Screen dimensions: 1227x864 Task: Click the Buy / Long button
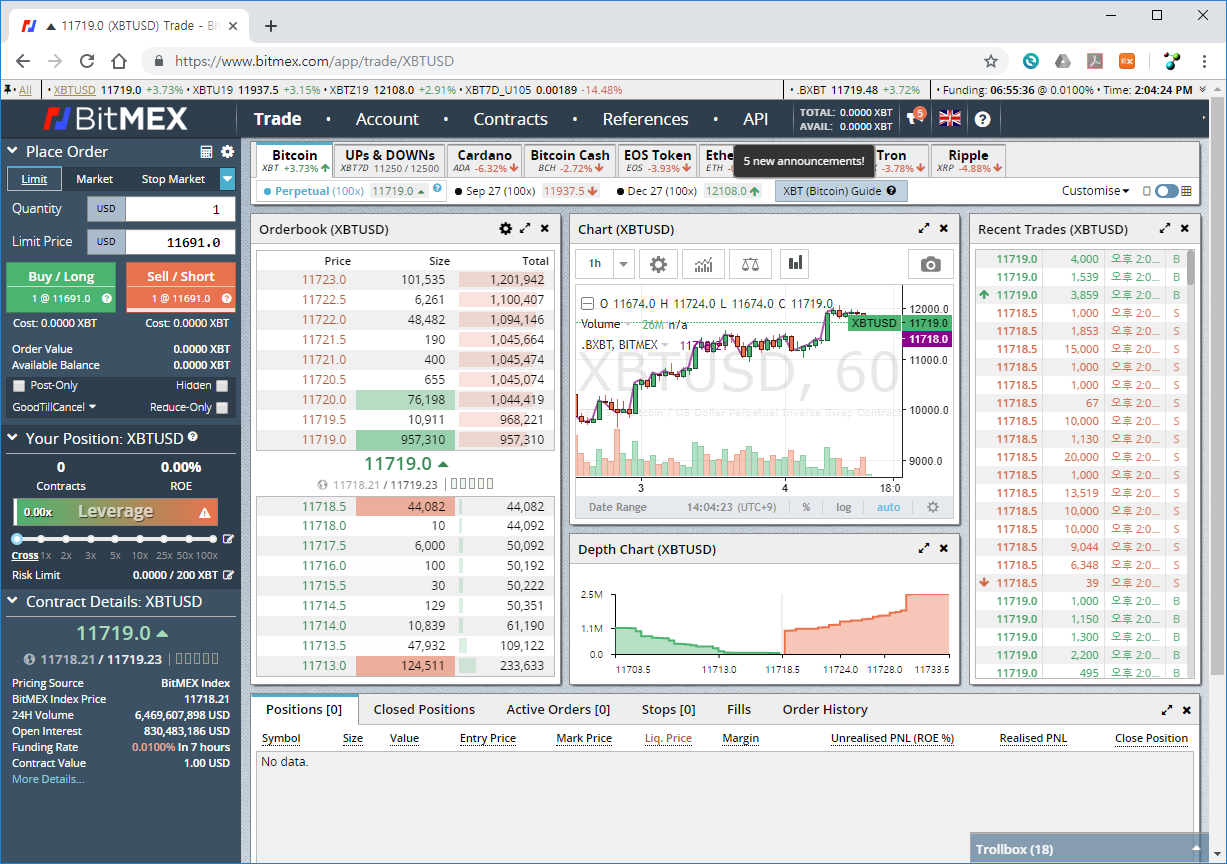61,286
